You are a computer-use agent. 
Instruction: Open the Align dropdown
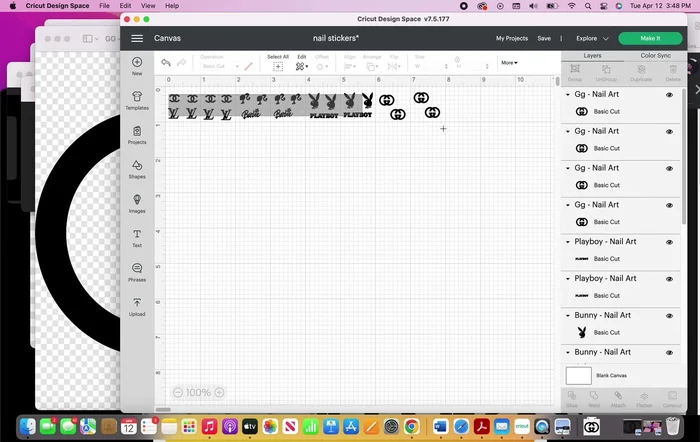coord(350,67)
